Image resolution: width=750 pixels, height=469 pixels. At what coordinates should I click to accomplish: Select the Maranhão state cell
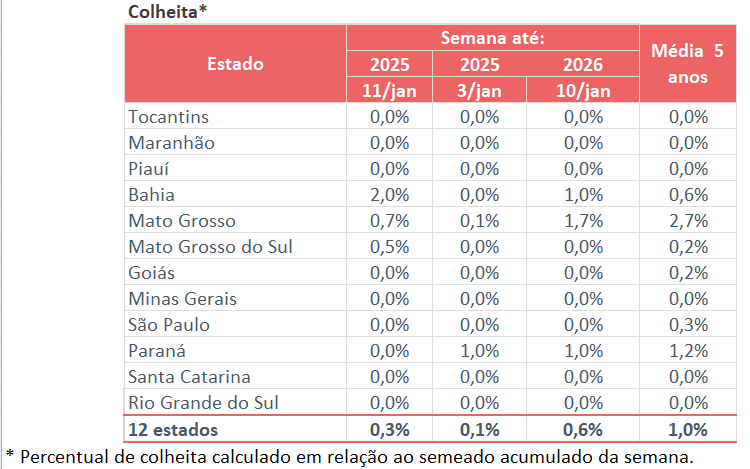(x=172, y=143)
